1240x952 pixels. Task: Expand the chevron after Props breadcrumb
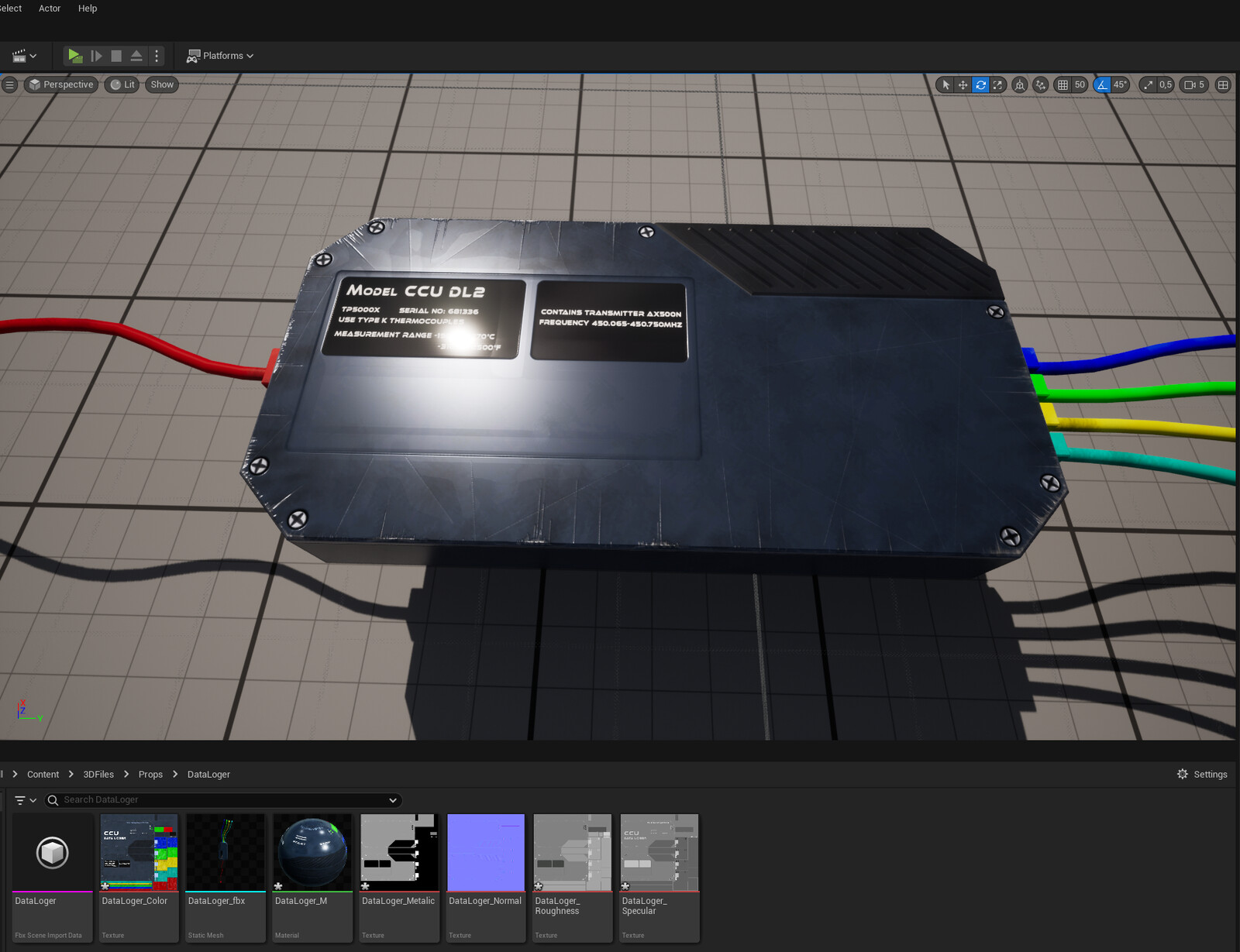tap(175, 775)
